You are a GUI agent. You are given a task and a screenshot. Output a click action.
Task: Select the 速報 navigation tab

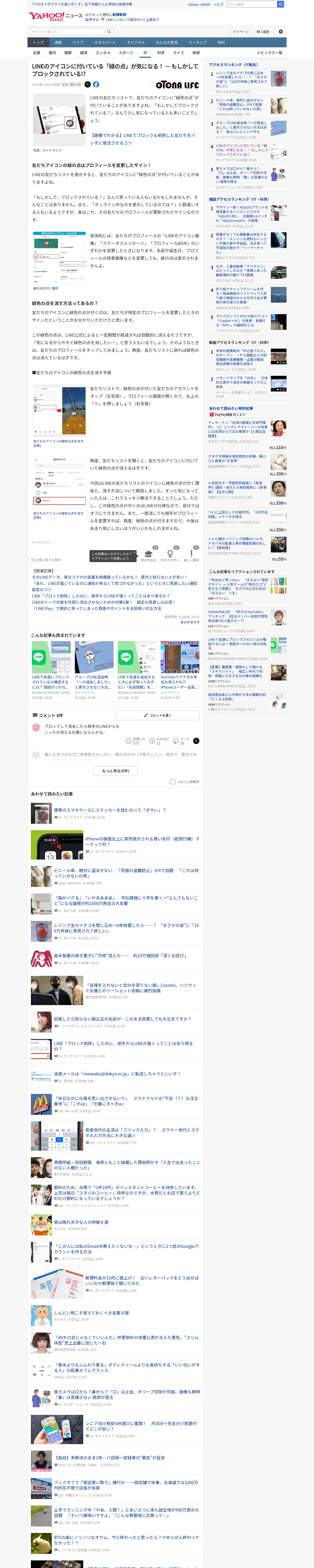pyautogui.click(x=58, y=43)
